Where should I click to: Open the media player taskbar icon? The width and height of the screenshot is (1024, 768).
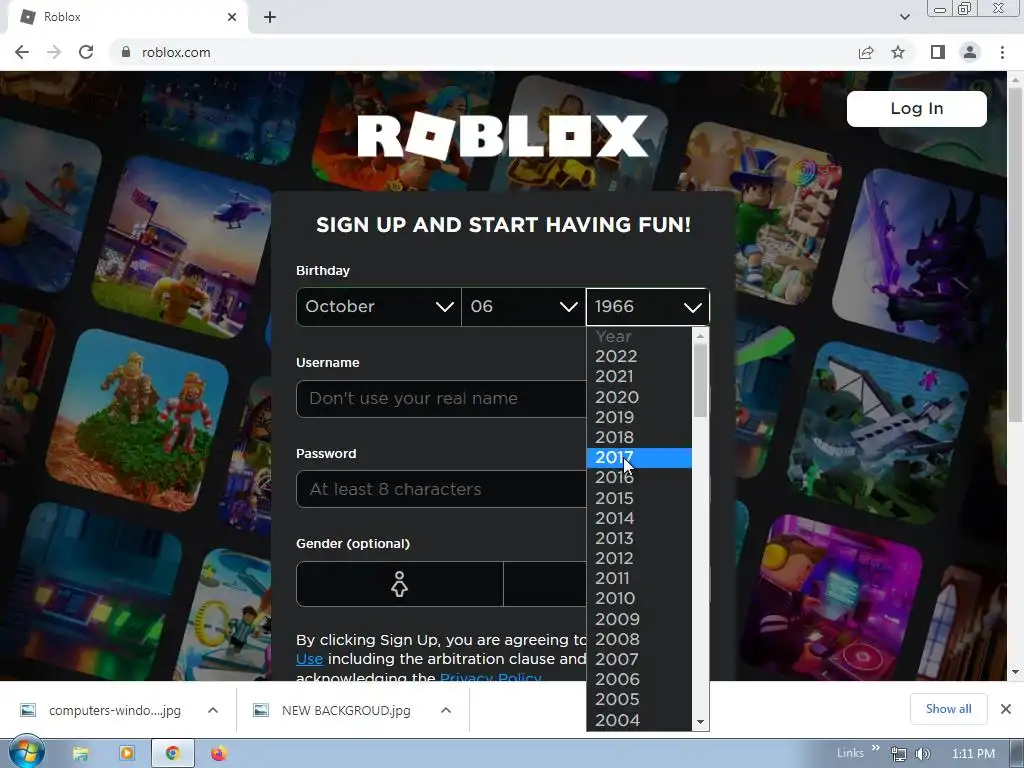127,754
